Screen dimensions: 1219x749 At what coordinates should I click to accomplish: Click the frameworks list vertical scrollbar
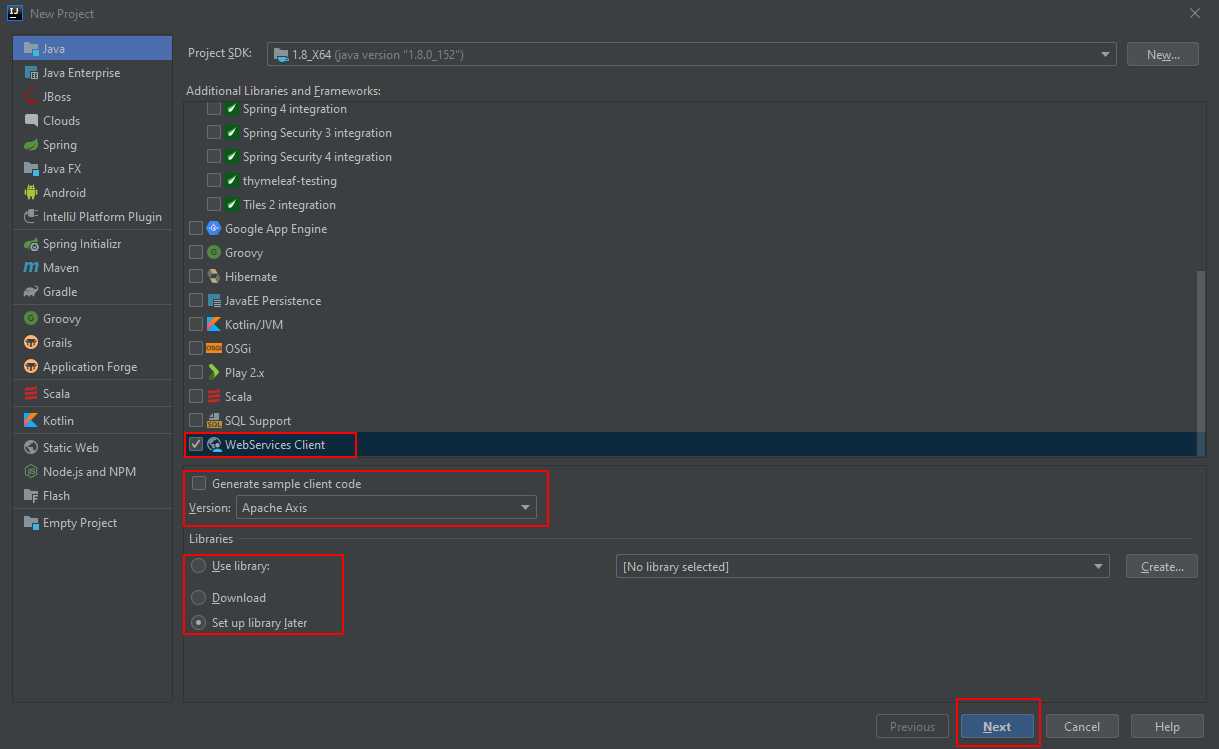pos(1201,361)
